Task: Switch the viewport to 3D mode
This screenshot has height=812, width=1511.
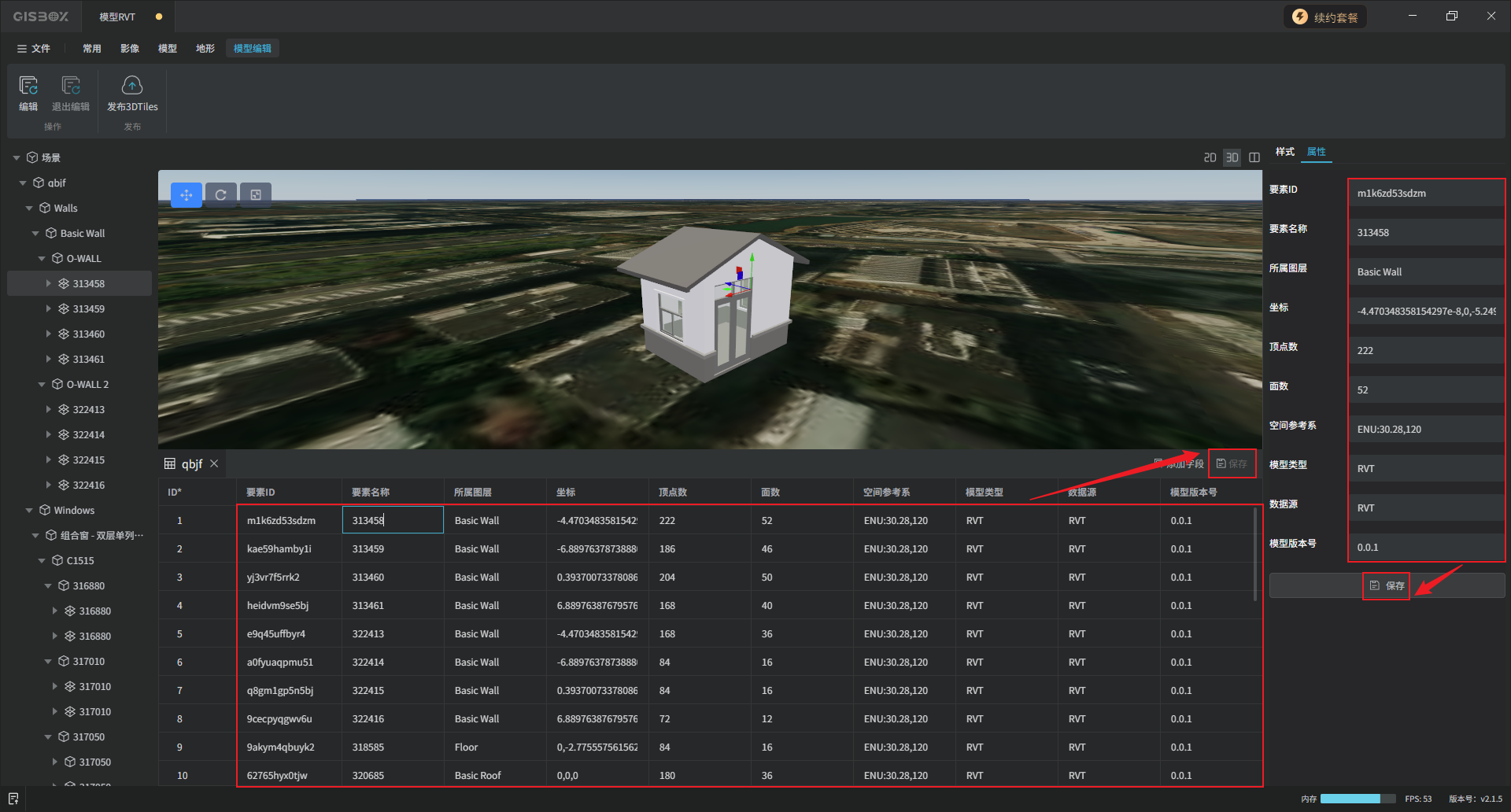Action: click(x=1232, y=158)
